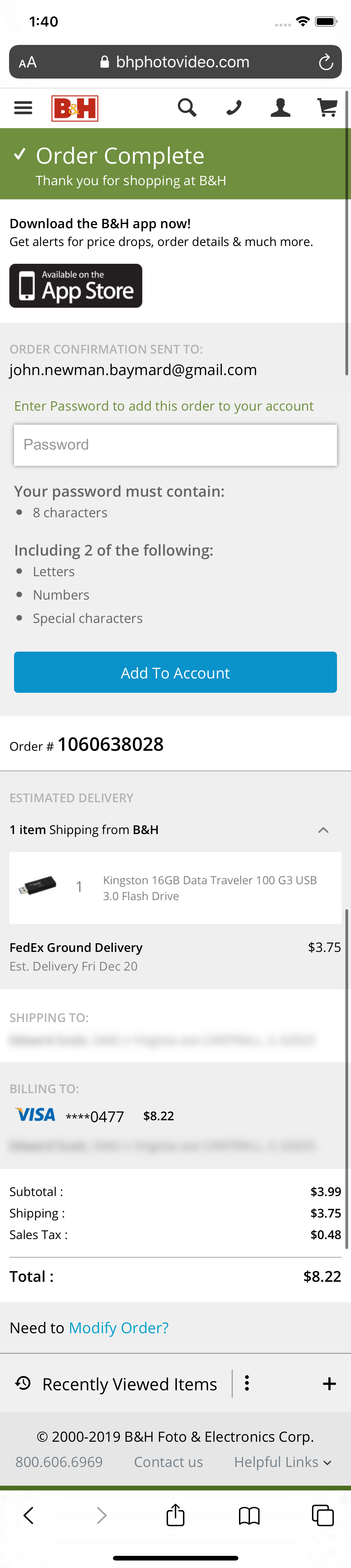Click the Modify Order link

point(118,1328)
